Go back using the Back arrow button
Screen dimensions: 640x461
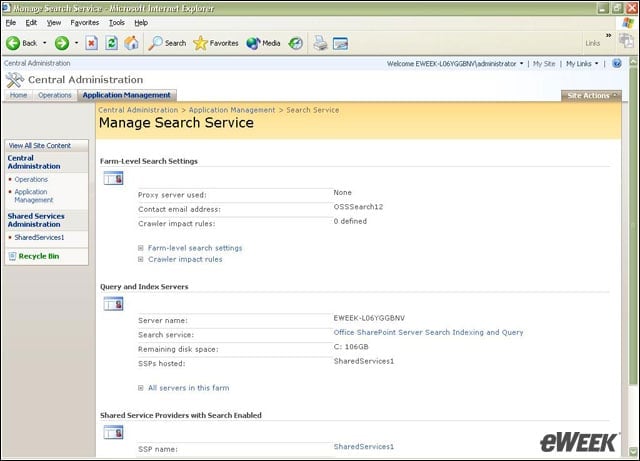pyautogui.click(x=13, y=43)
